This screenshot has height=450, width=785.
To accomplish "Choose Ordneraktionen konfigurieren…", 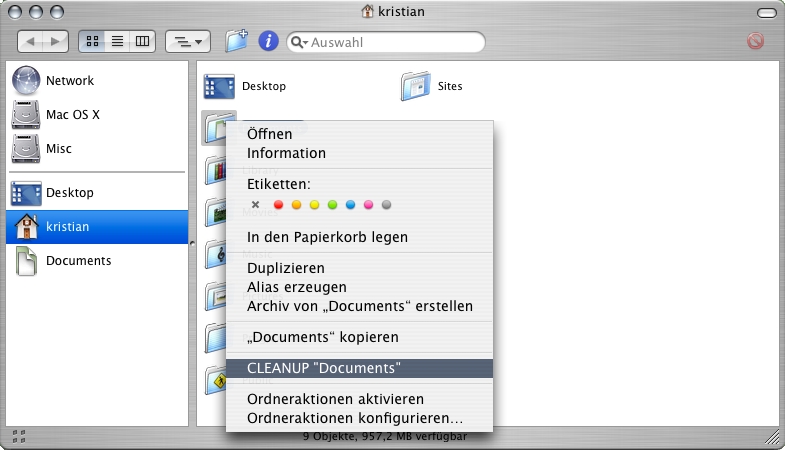I will [x=359, y=418].
